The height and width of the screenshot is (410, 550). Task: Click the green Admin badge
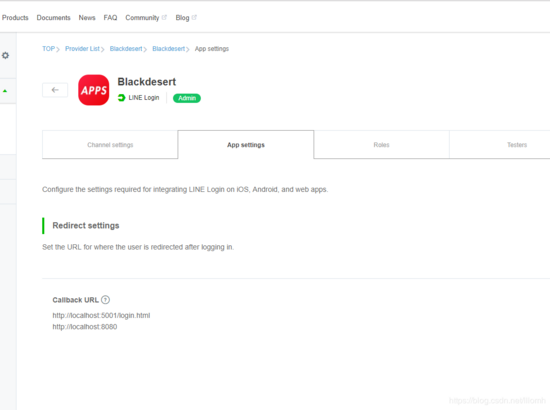click(x=187, y=98)
